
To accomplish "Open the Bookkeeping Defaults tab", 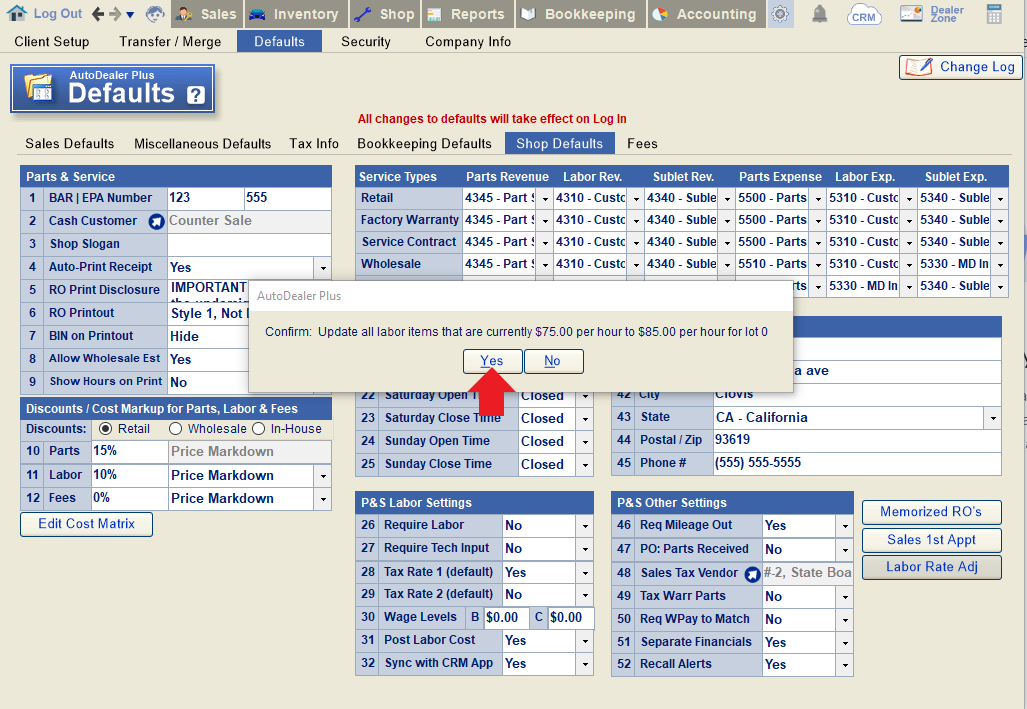I will (x=424, y=144).
